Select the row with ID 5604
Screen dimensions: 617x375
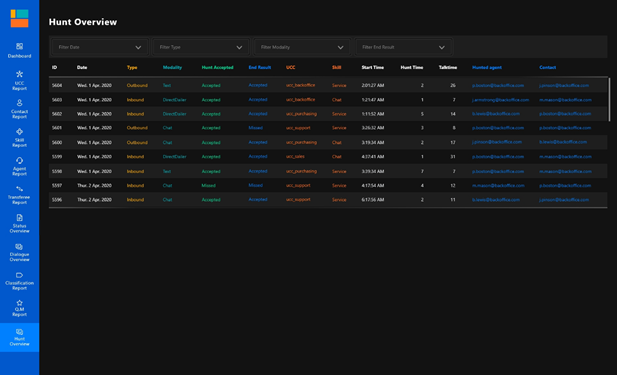tap(328, 85)
